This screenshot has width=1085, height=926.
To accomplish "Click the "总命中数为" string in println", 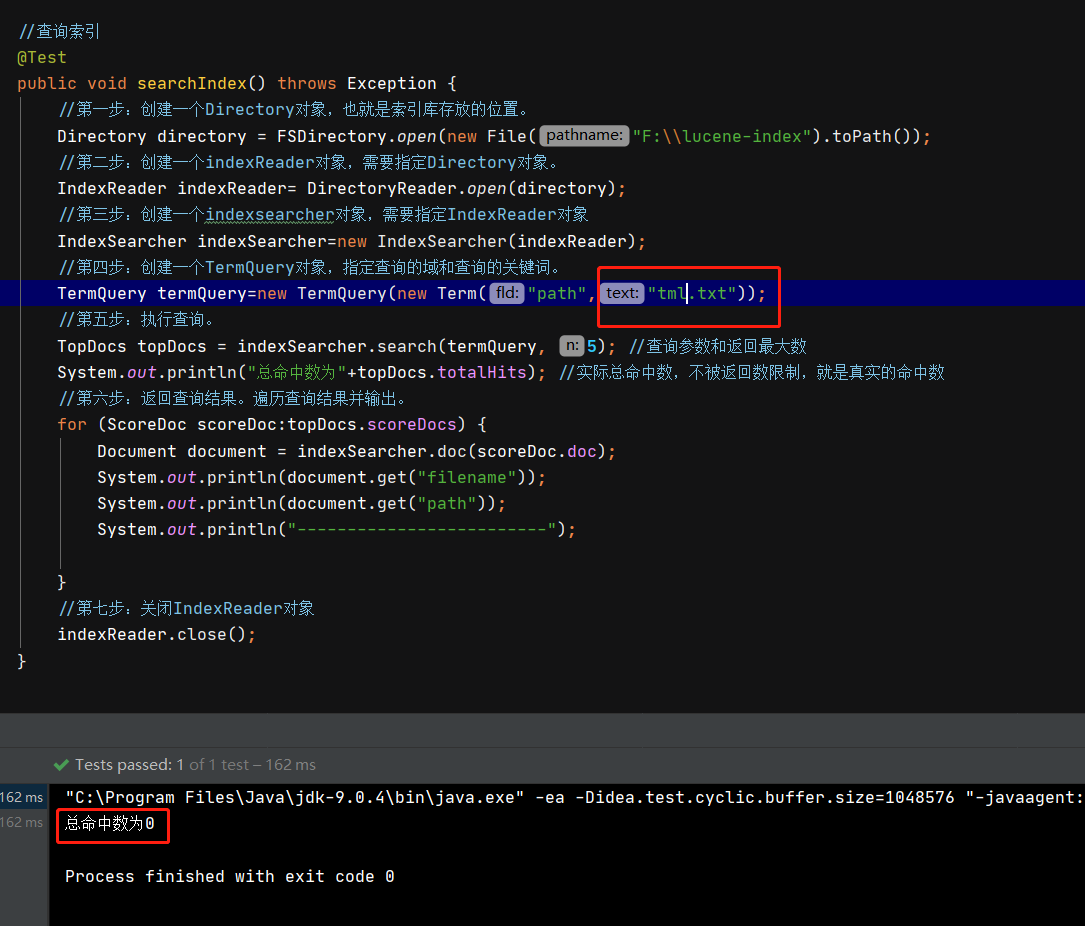I will [x=297, y=372].
